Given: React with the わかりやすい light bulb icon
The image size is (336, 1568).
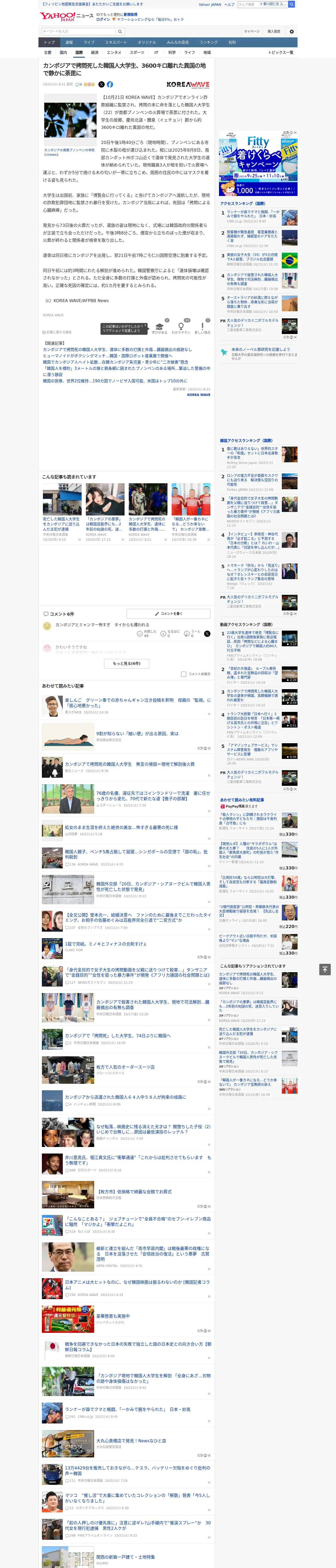Looking at the screenshot, I should pyautogui.click(x=181, y=327).
